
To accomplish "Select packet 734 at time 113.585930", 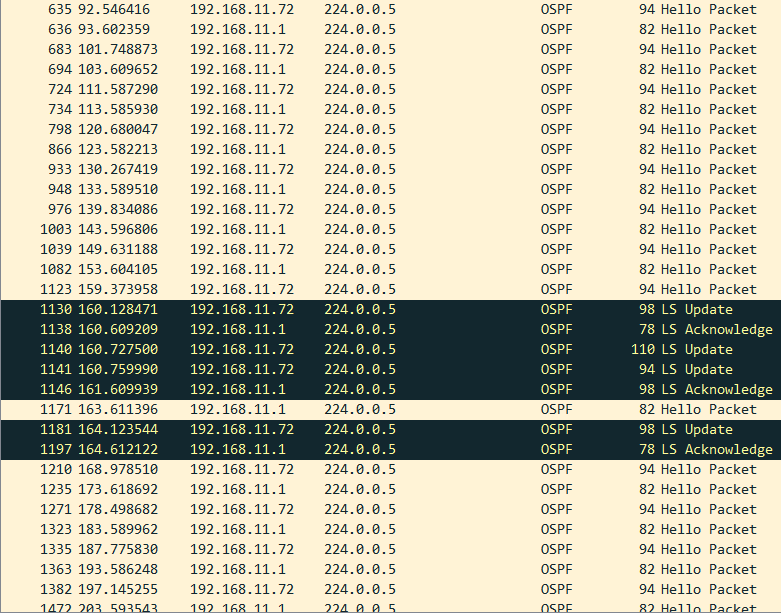I will click(390, 109).
